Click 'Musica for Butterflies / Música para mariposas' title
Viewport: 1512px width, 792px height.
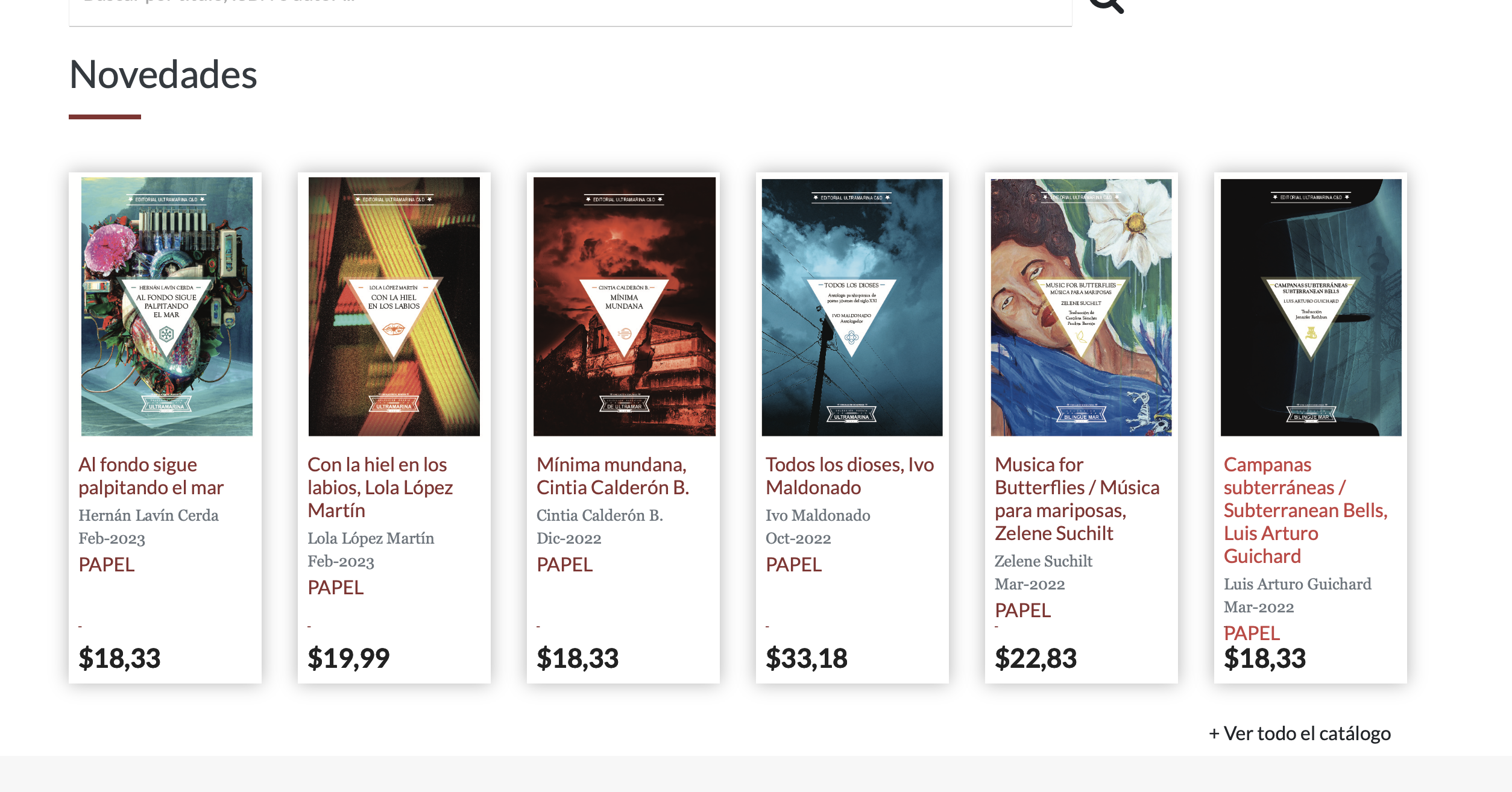[1077, 498]
